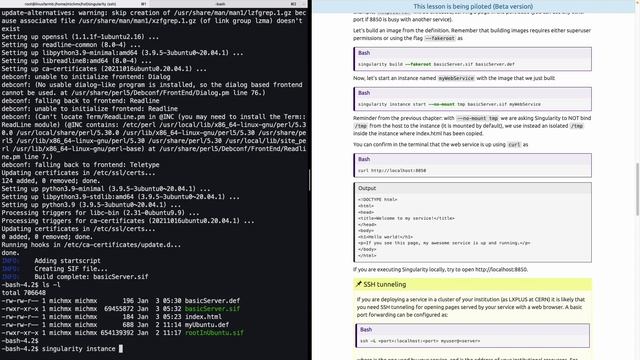Click the inline 'curl' word before the Bash block

[514, 144]
